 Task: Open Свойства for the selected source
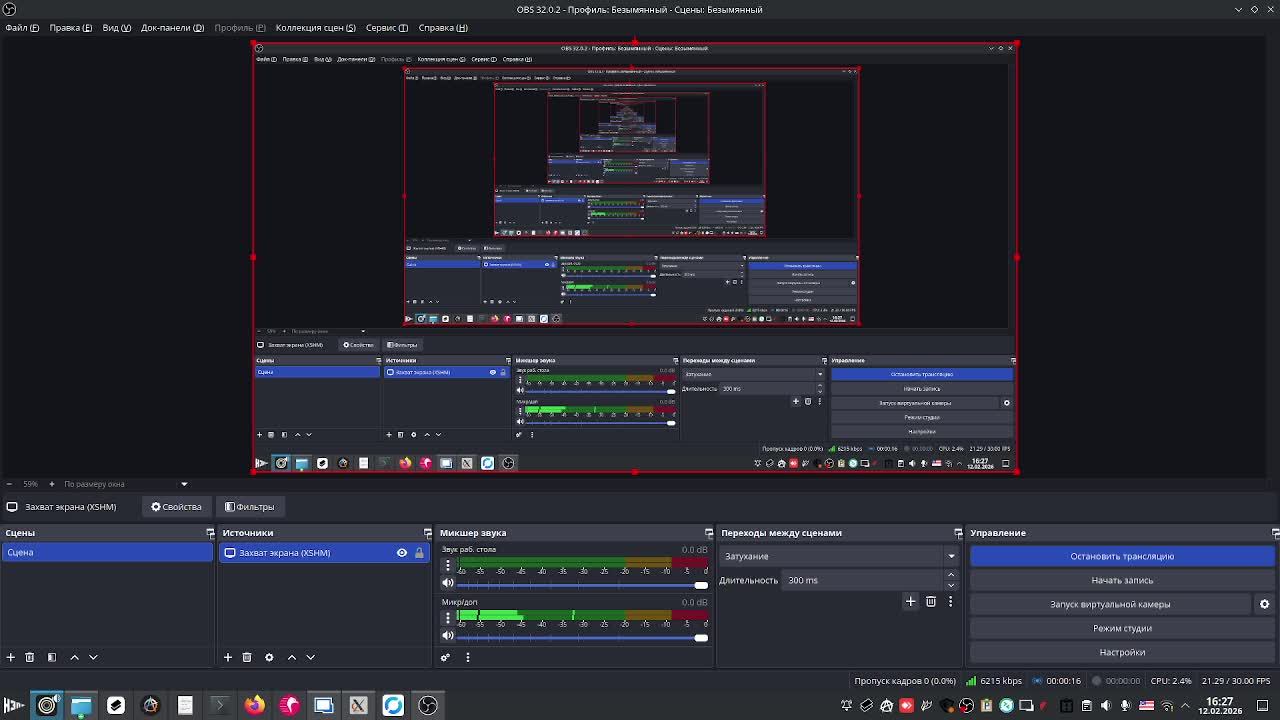coord(177,507)
